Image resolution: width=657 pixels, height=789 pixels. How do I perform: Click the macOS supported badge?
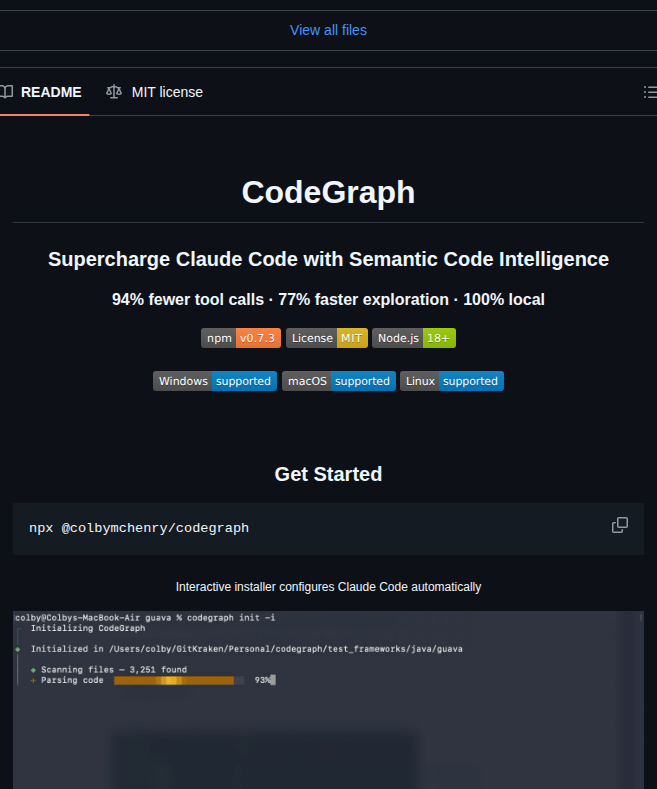[x=339, y=381]
